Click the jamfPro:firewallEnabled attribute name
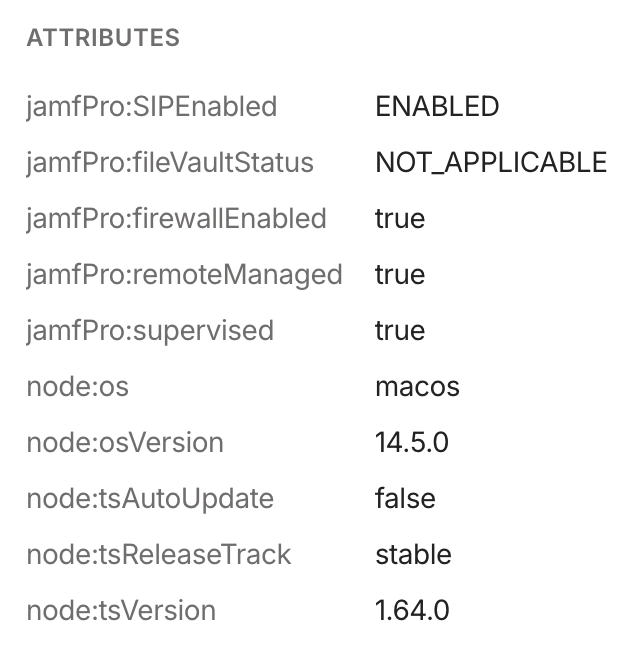This screenshot has height=658, width=636. [x=176, y=218]
